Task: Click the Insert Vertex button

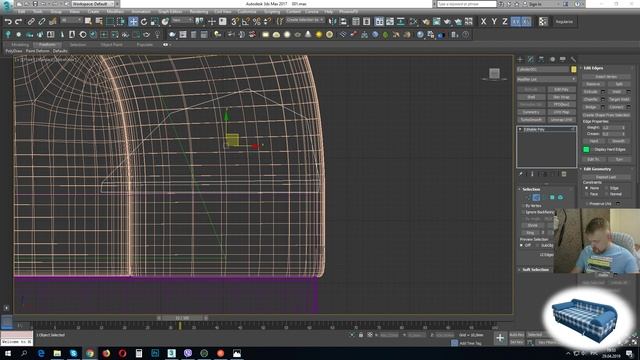Action: pyautogui.click(x=606, y=77)
